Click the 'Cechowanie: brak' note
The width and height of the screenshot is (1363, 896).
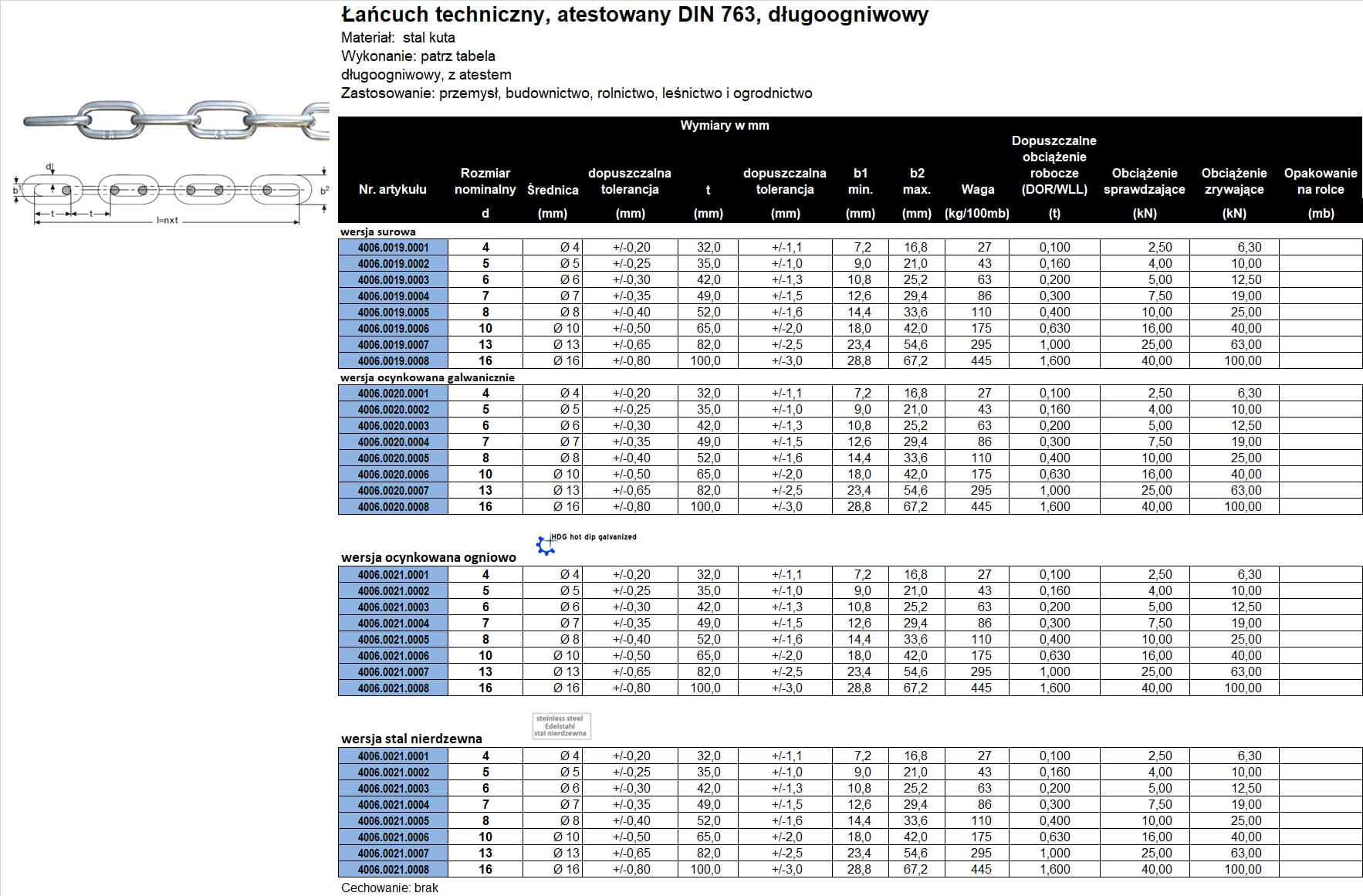(390, 888)
